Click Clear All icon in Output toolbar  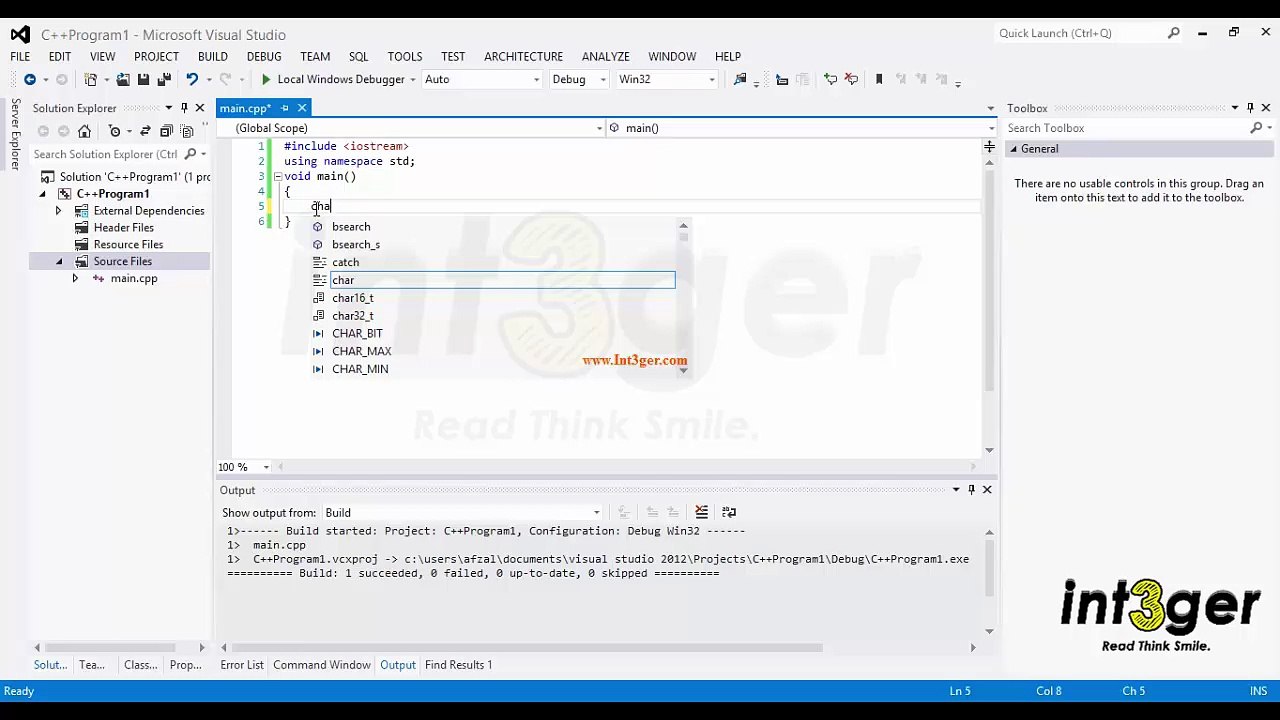point(701,512)
